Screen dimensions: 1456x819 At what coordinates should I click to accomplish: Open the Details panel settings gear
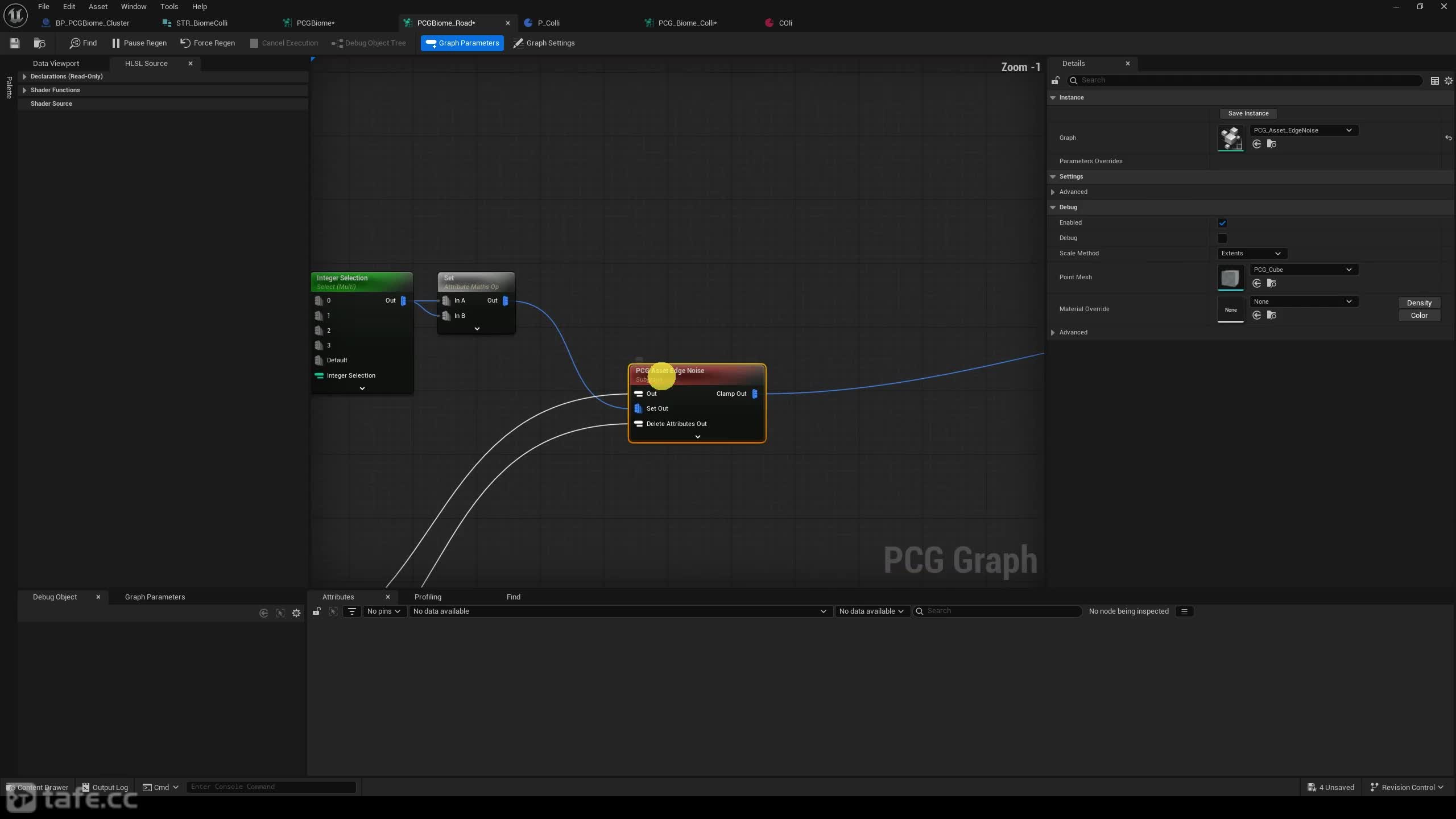pos(1448,81)
